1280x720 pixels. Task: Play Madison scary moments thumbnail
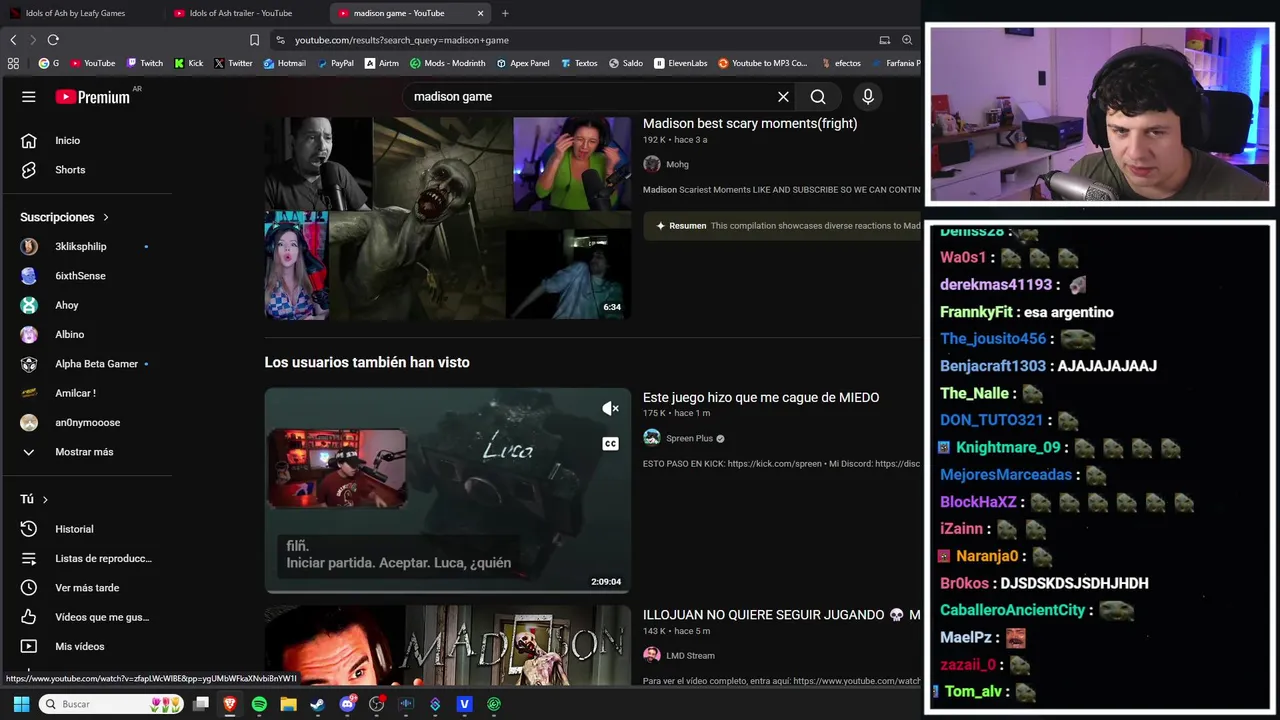click(448, 218)
